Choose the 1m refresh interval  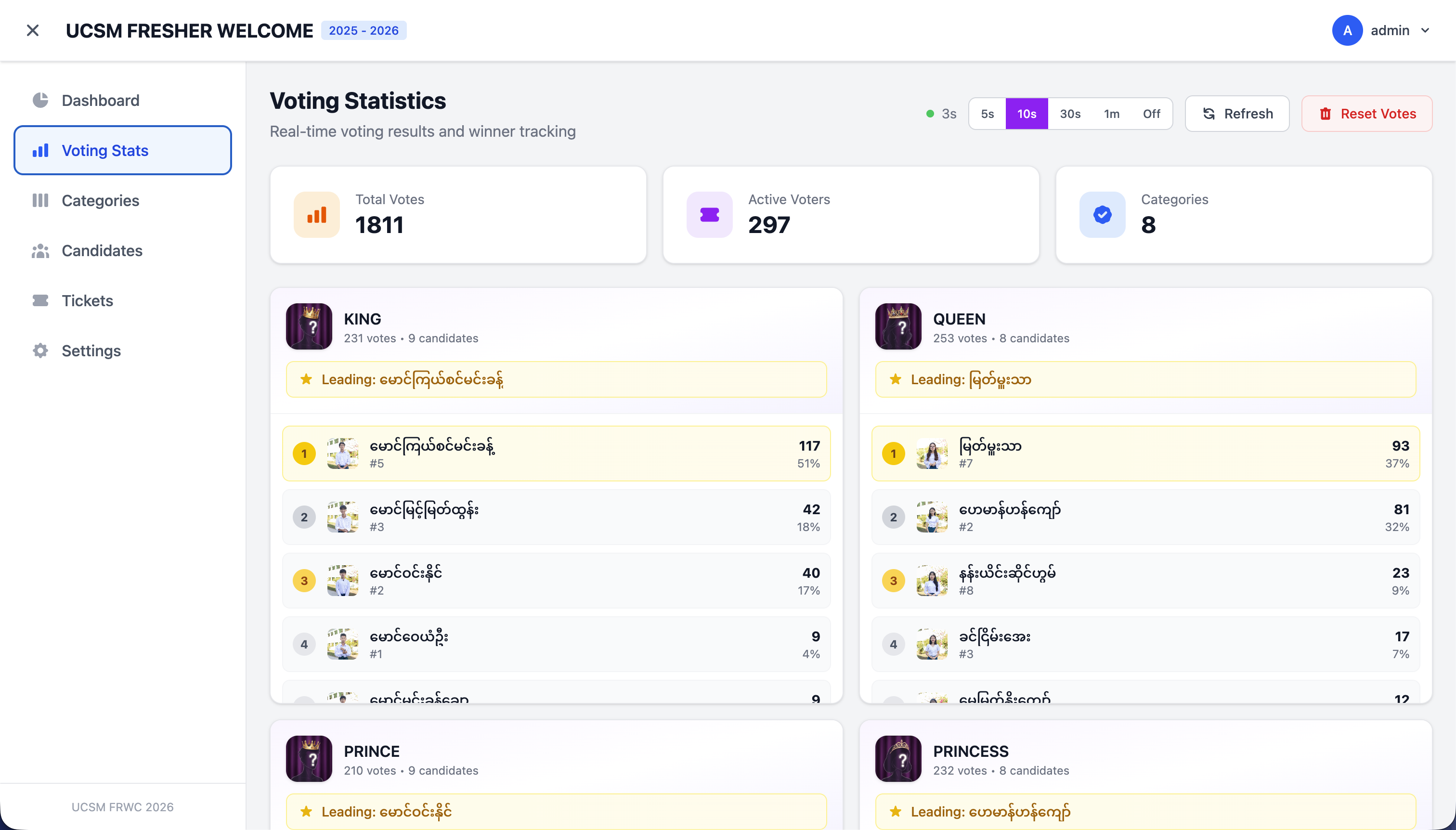(1112, 114)
